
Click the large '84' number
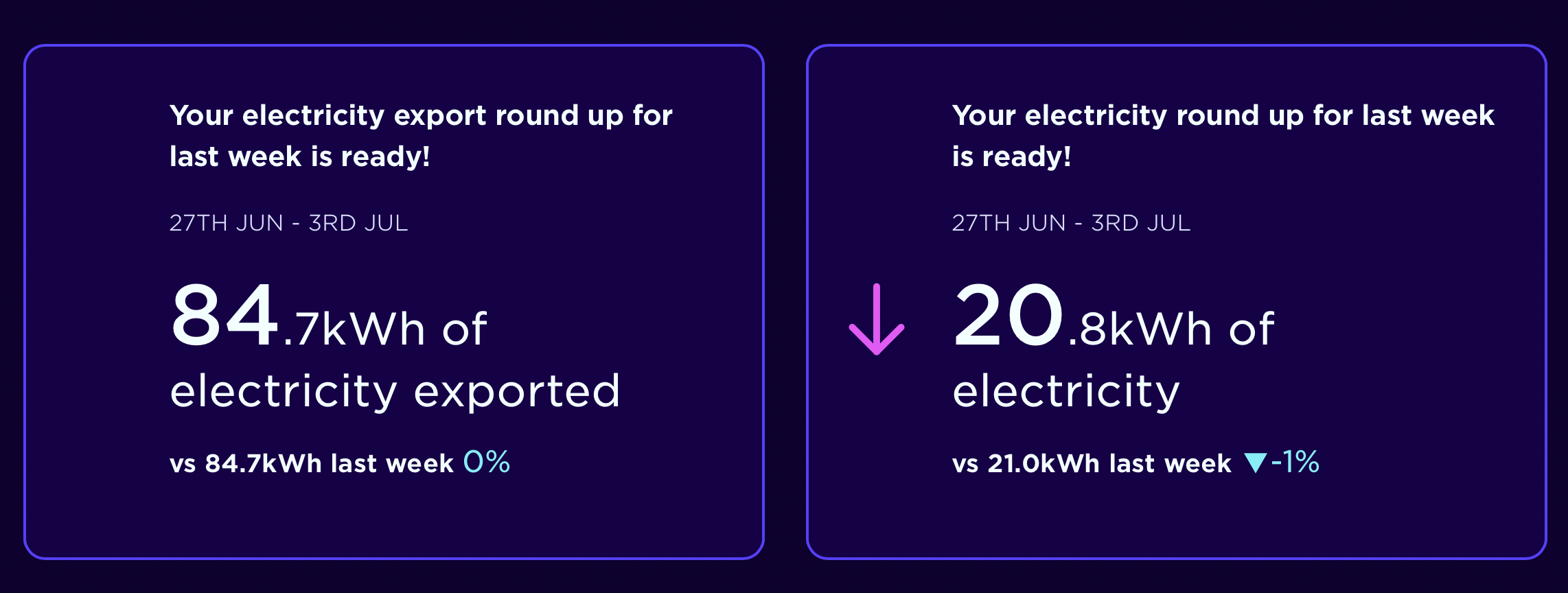pos(224,315)
